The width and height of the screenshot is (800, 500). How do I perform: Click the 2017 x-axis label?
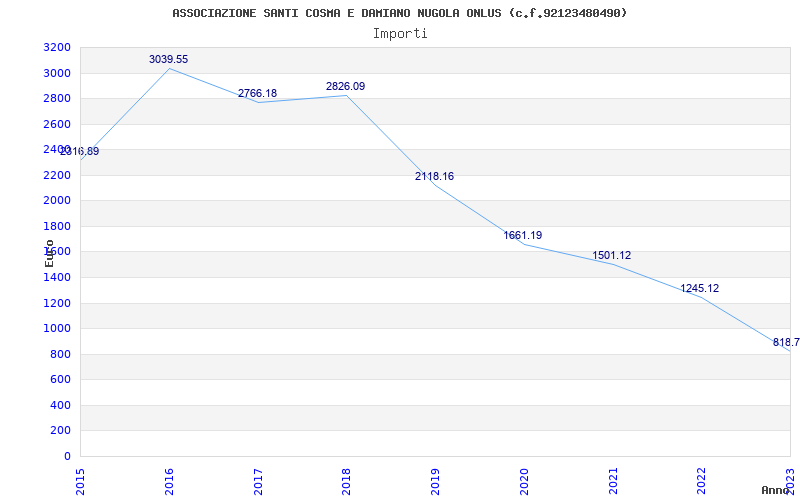click(258, 481)
